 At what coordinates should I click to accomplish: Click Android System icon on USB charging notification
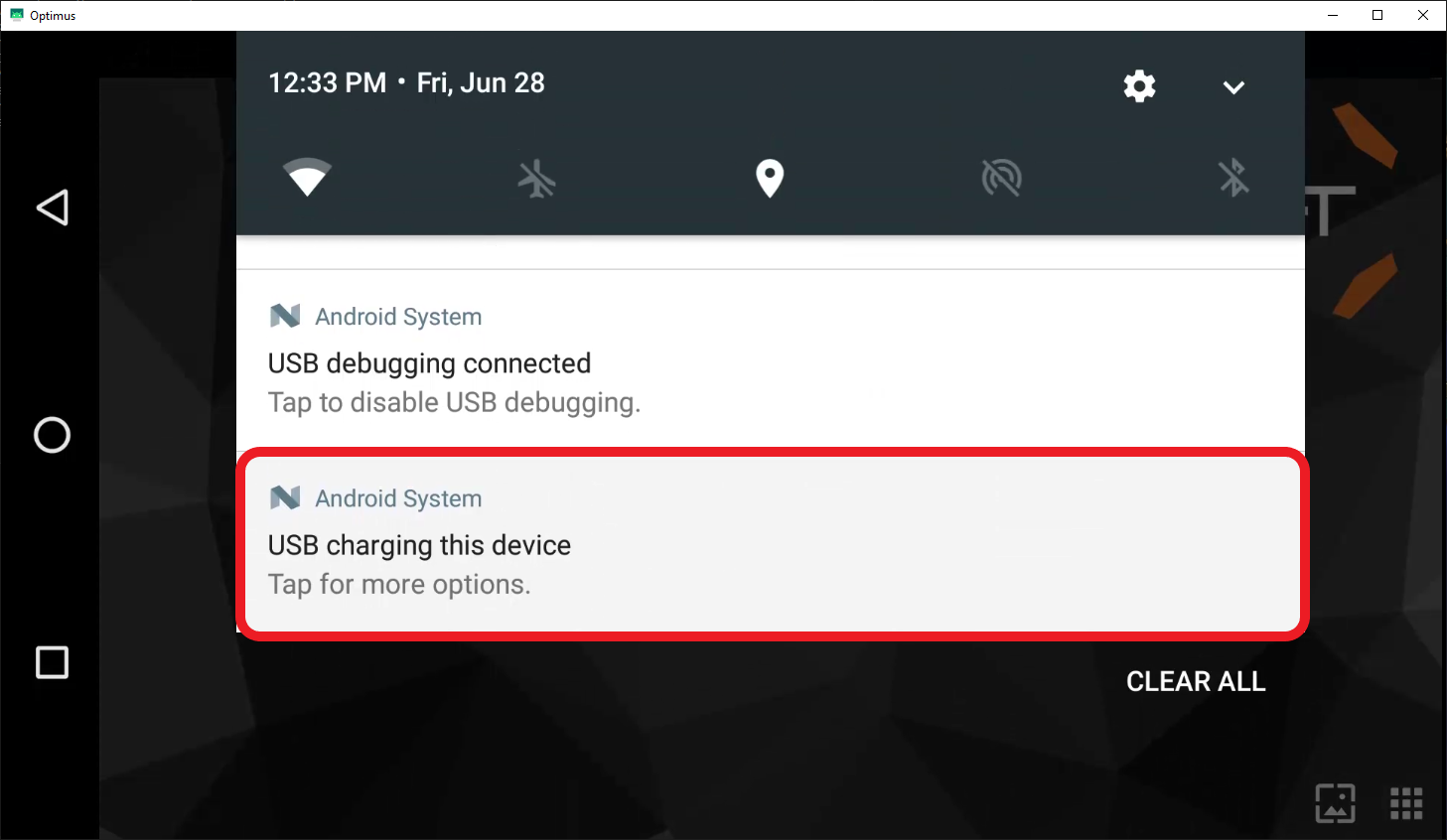(x=285, y=497)
